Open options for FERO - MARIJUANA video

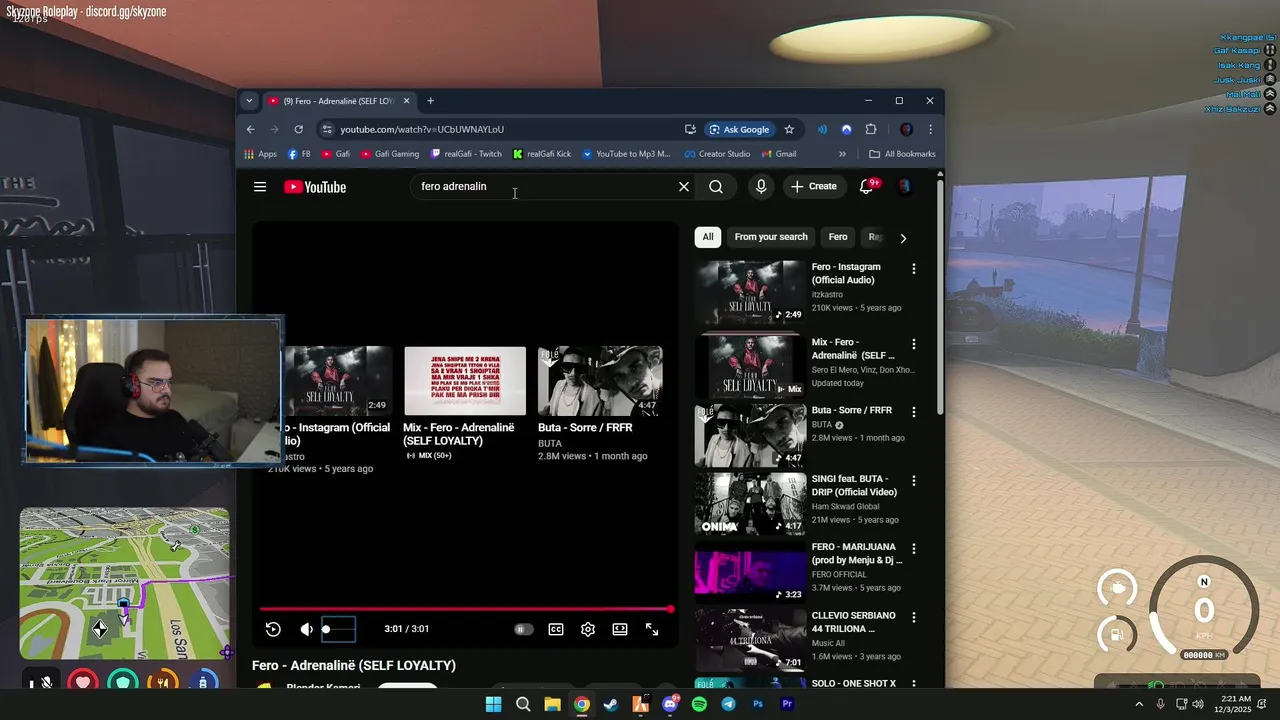coord(913,549)
